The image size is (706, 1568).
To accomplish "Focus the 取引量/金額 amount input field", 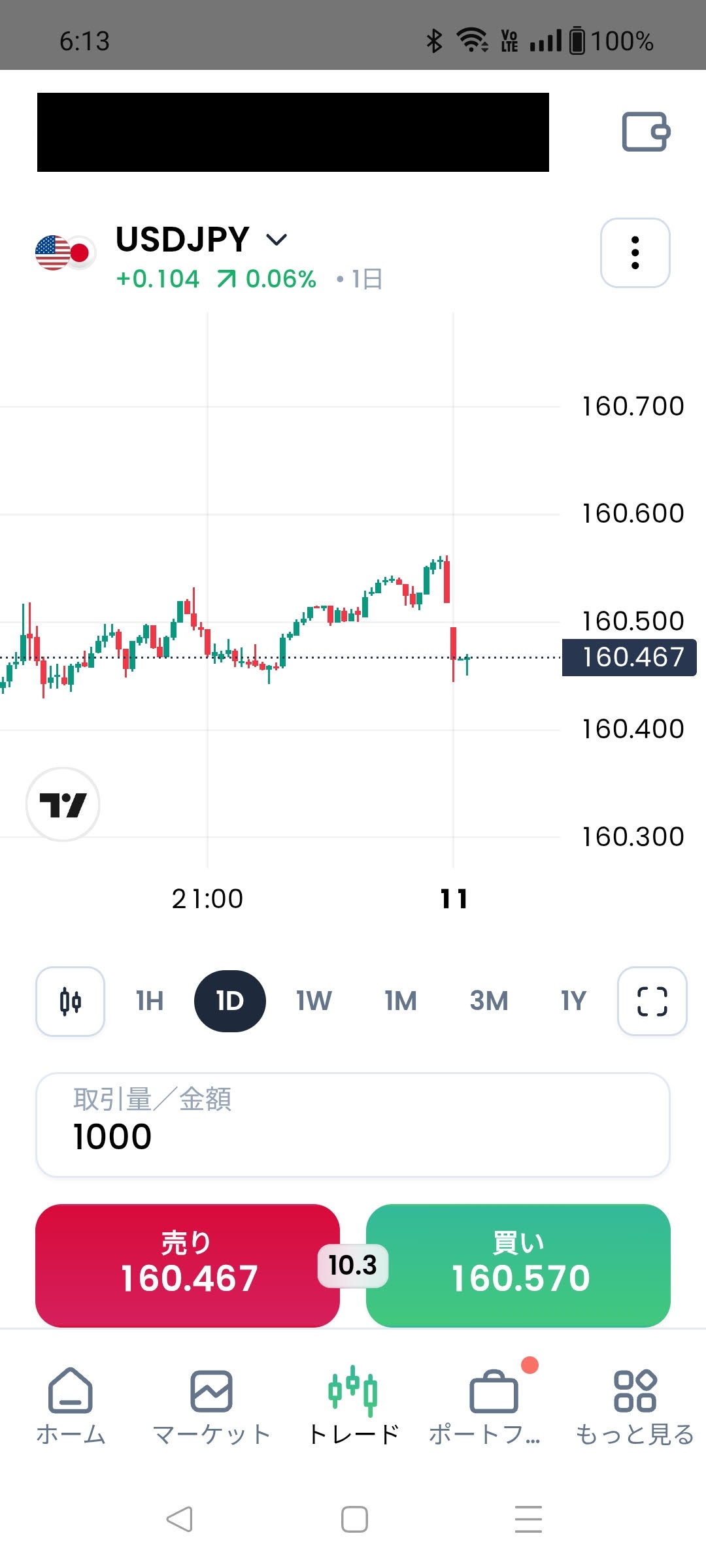I will click(x=353, y=1125).
